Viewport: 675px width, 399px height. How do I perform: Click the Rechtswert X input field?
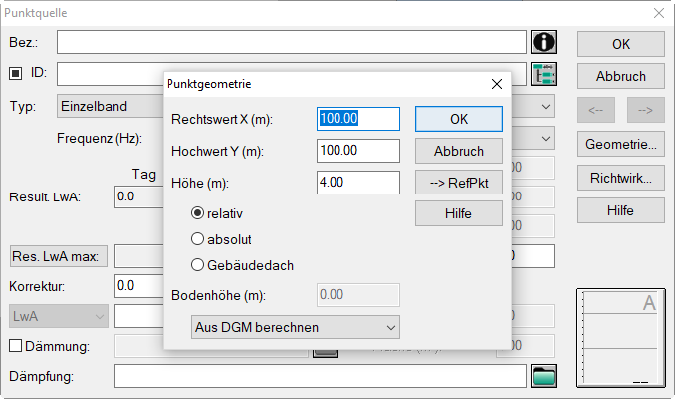[358, 119]
